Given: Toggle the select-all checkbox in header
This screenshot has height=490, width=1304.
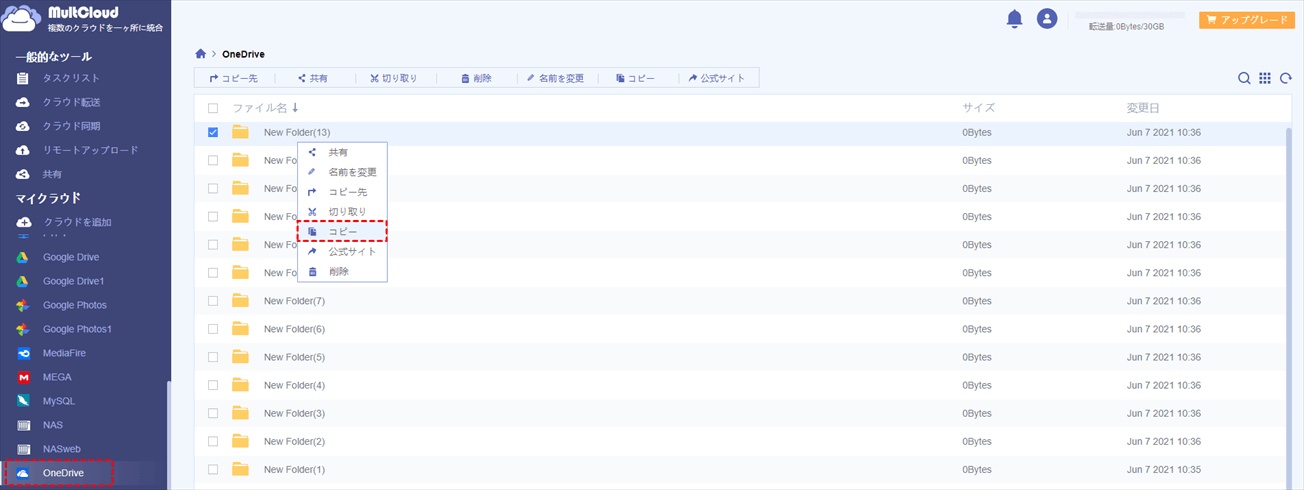Looking at the screenshot, I should [213, 108].
